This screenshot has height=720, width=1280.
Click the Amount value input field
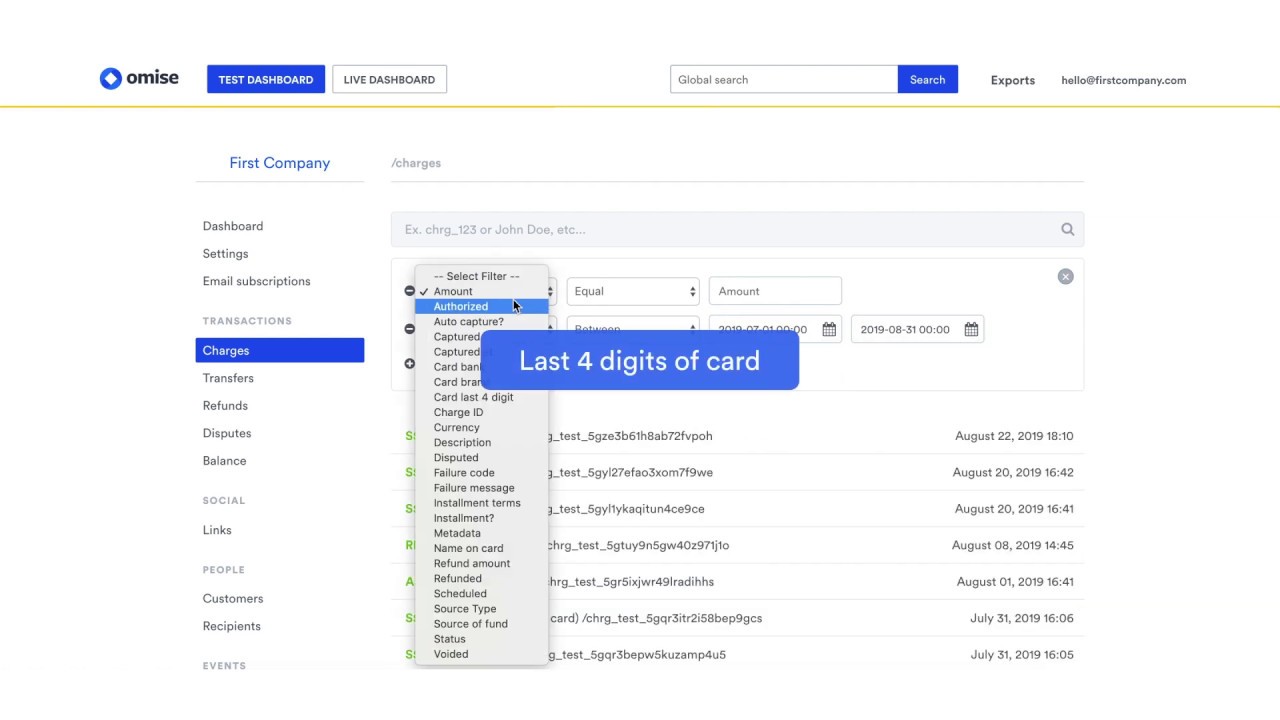(x=775, y=291)
